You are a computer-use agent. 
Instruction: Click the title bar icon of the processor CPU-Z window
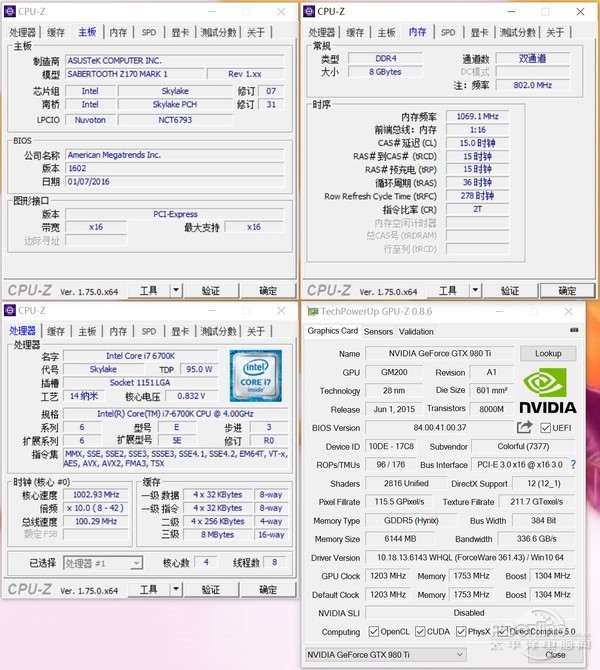pyautogui.click(x=10, y=310)
